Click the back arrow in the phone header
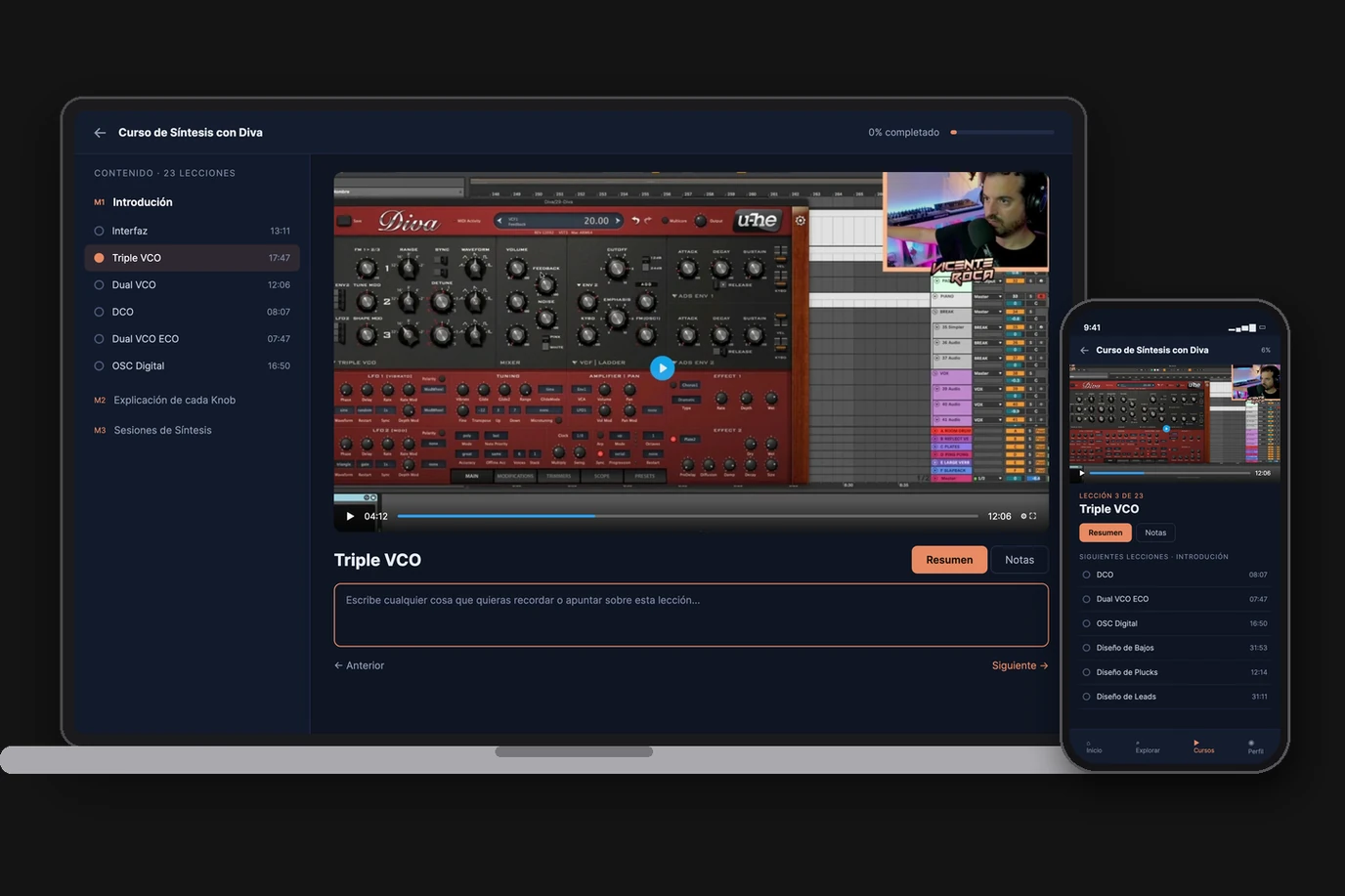The height and width of the screenshot is (896, 1345). pos(1084,350)
